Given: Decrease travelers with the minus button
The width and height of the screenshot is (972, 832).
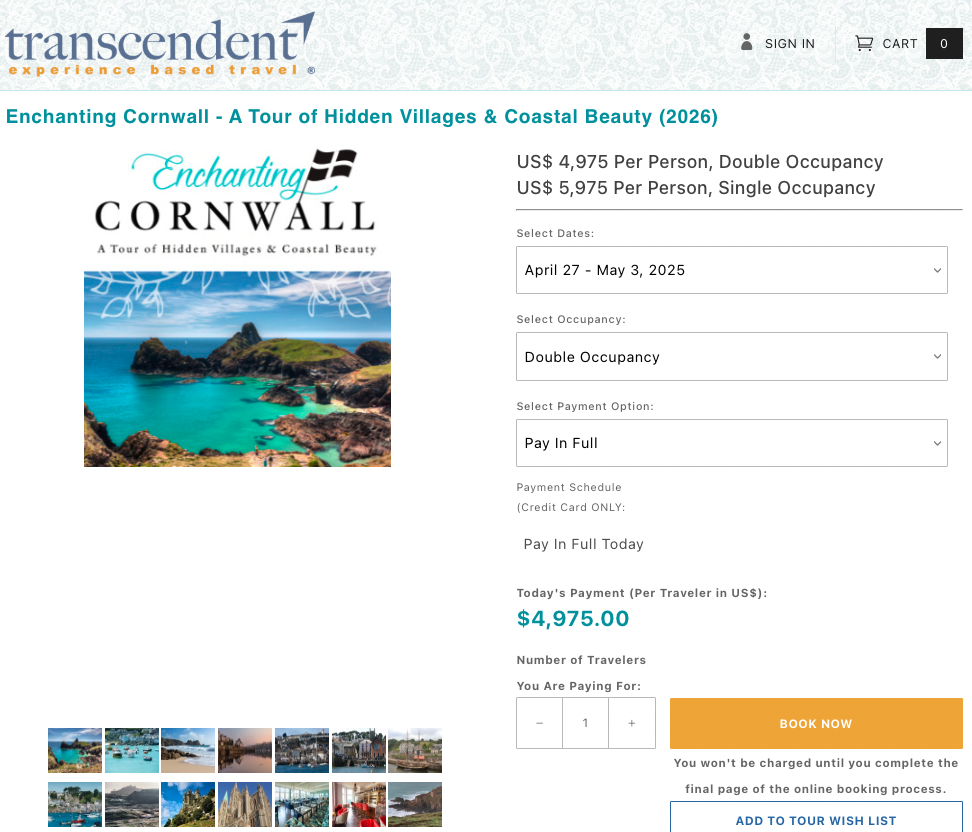Looking at the screenshot, I should [x=540, y=723].
